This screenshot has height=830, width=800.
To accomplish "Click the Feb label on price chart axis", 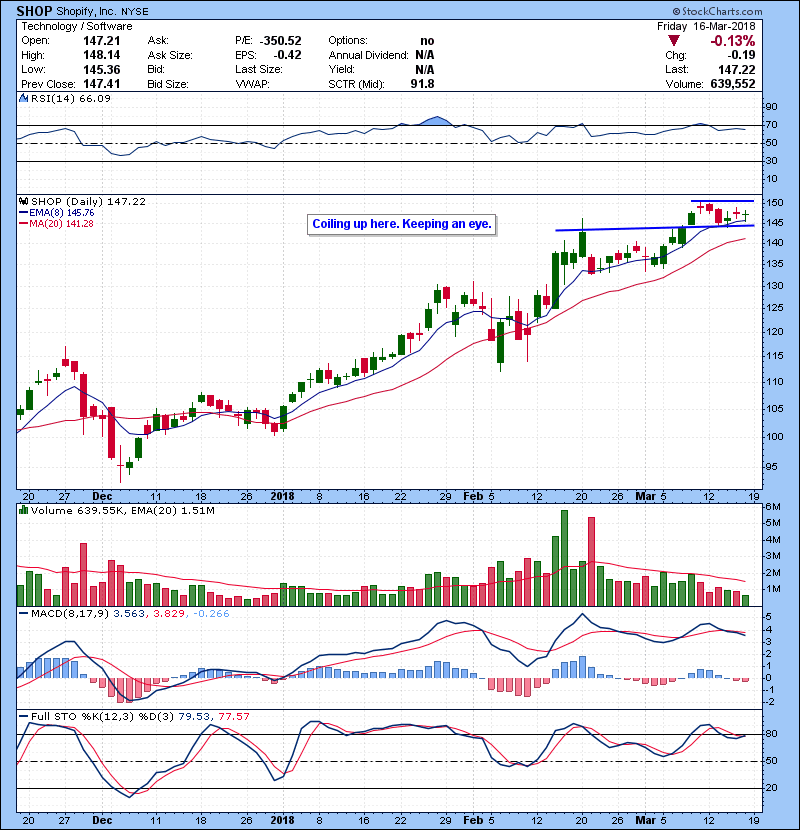I will [x=473, y=496].
